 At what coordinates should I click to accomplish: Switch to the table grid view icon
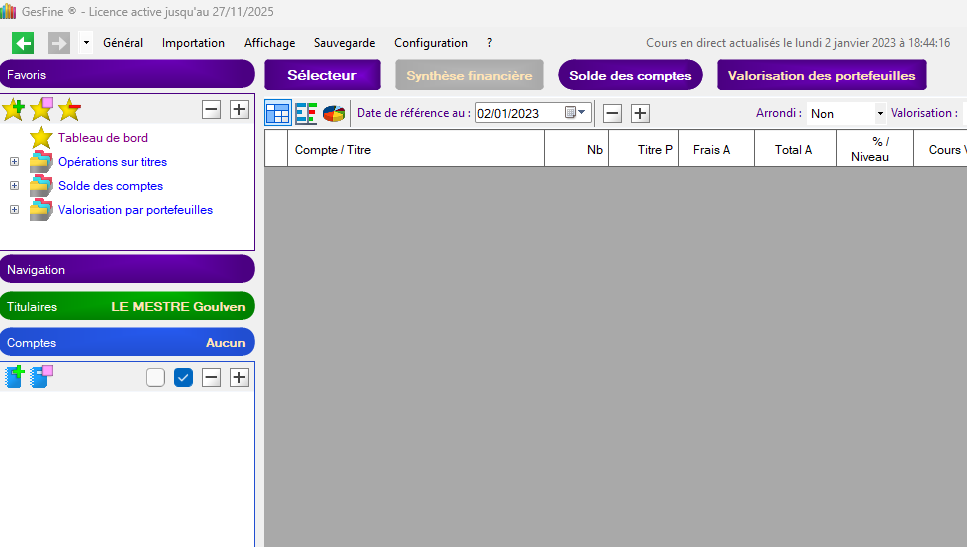point(277,113)
